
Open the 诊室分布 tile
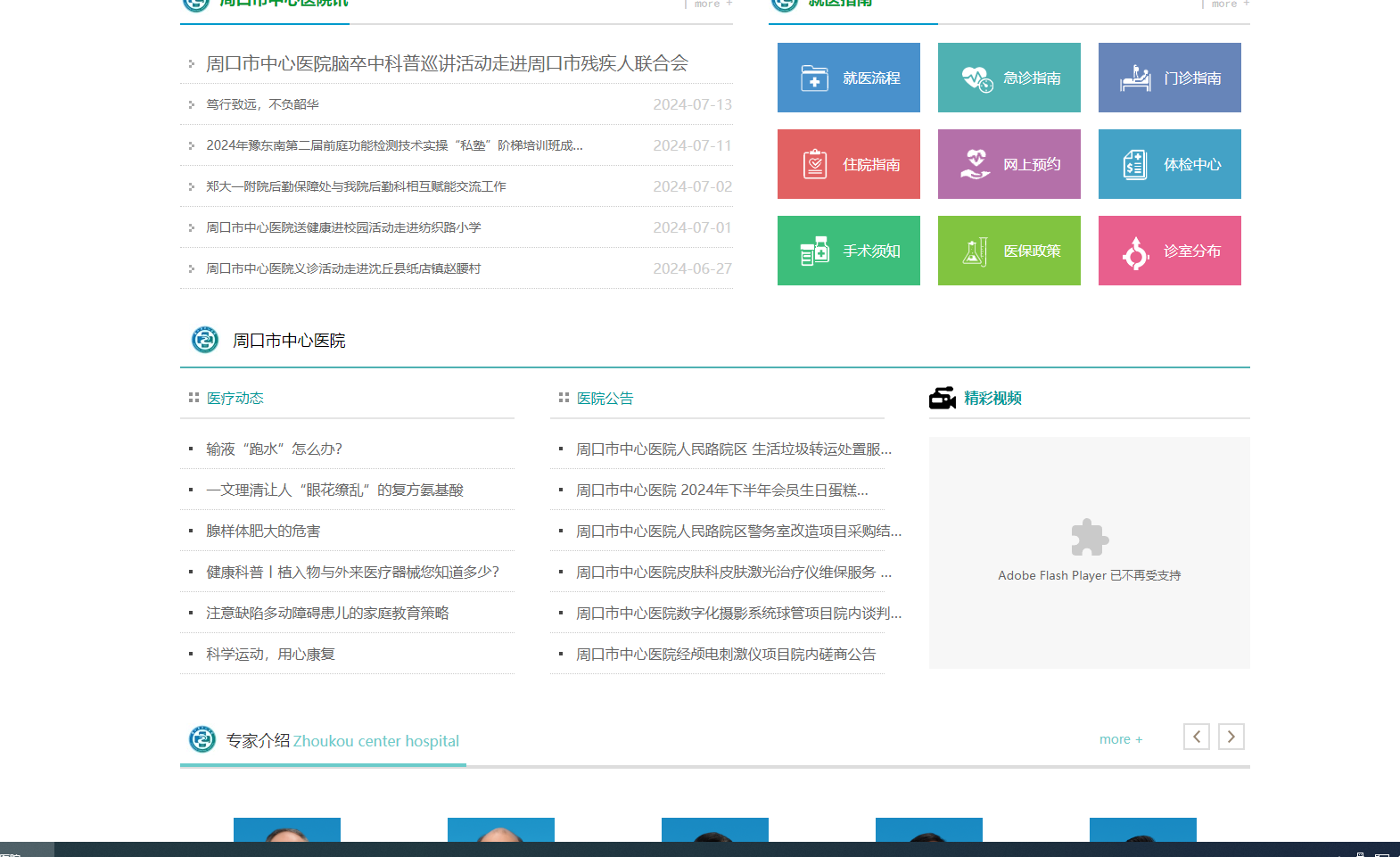click(x=1169, y=251)
